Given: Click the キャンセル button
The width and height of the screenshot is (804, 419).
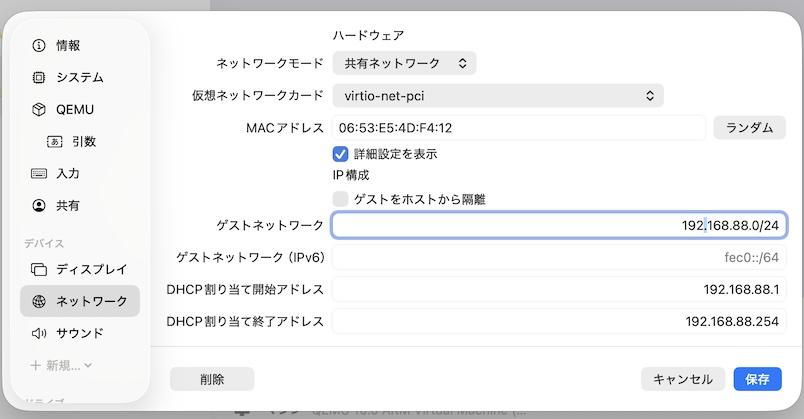Looking at the screenshot, I should pos(682,380).
